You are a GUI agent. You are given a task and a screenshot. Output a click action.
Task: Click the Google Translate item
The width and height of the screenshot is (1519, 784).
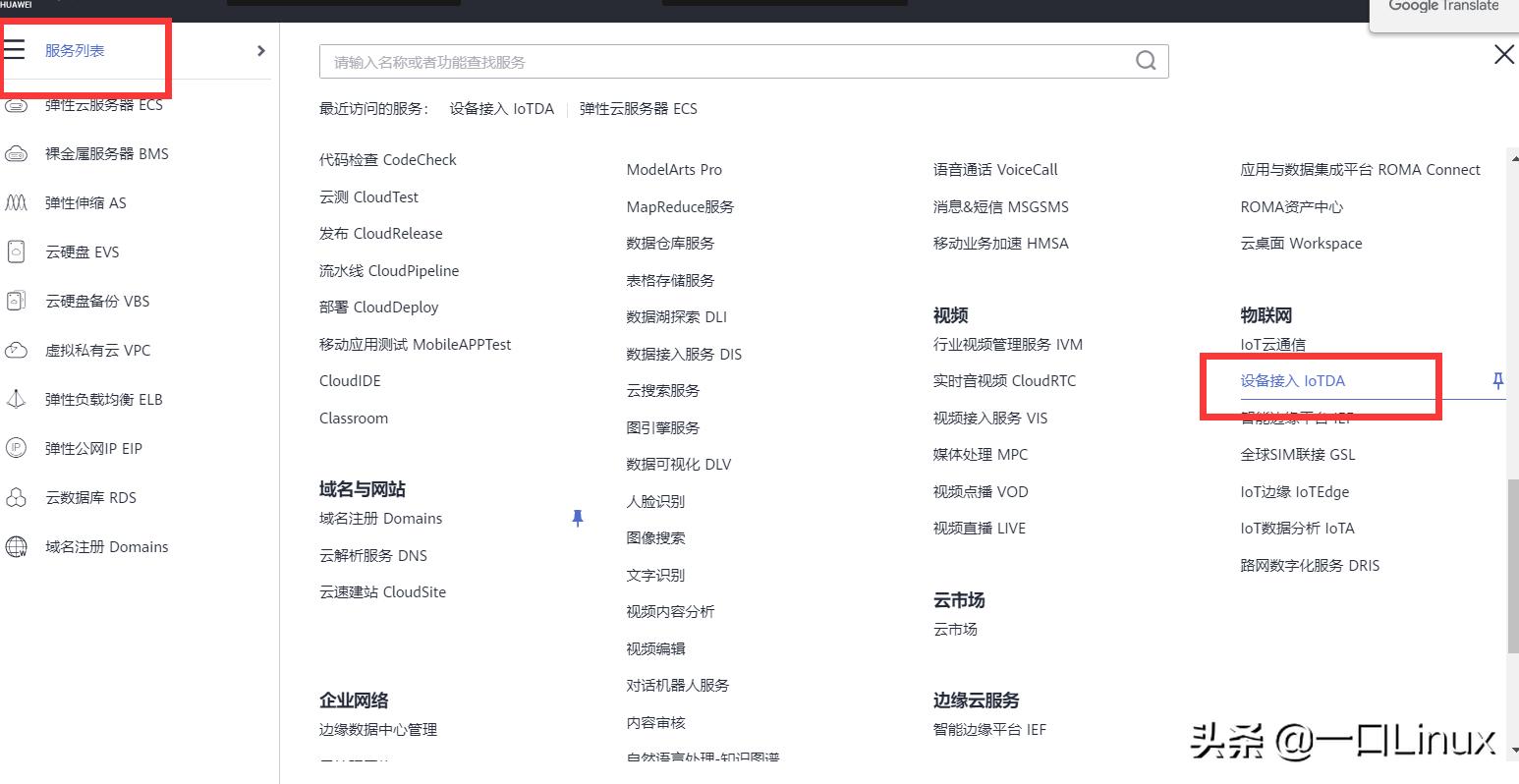point(1442,7)
